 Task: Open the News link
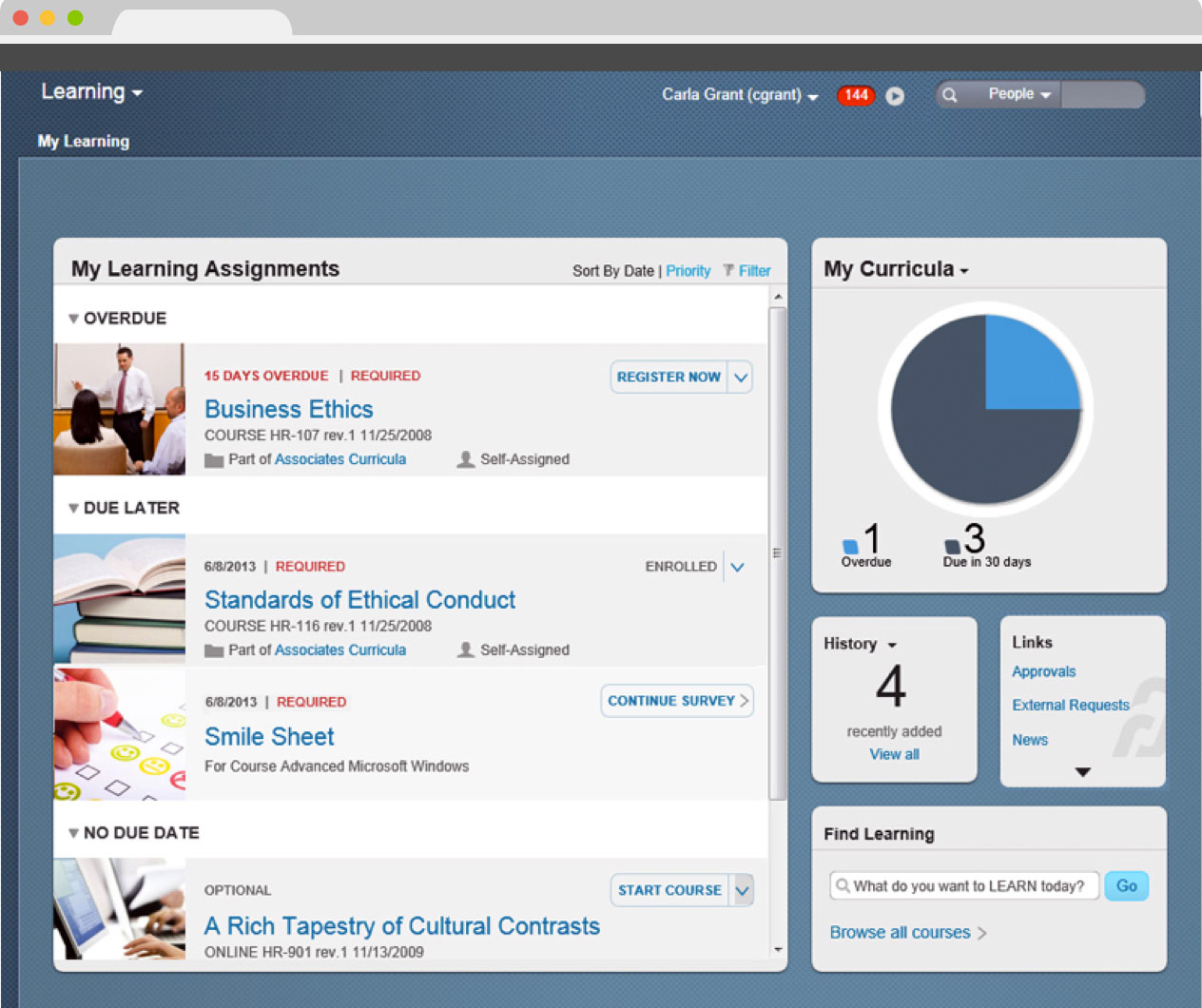click(1030, 740)
